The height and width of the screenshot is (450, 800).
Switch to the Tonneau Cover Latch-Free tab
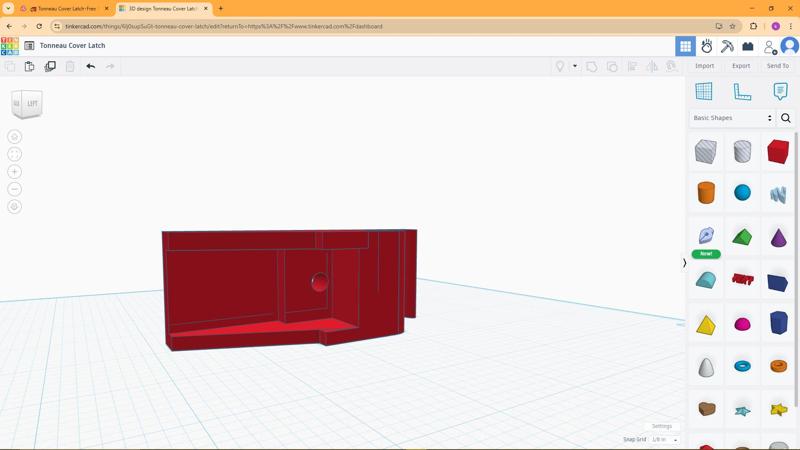[66, 8]
